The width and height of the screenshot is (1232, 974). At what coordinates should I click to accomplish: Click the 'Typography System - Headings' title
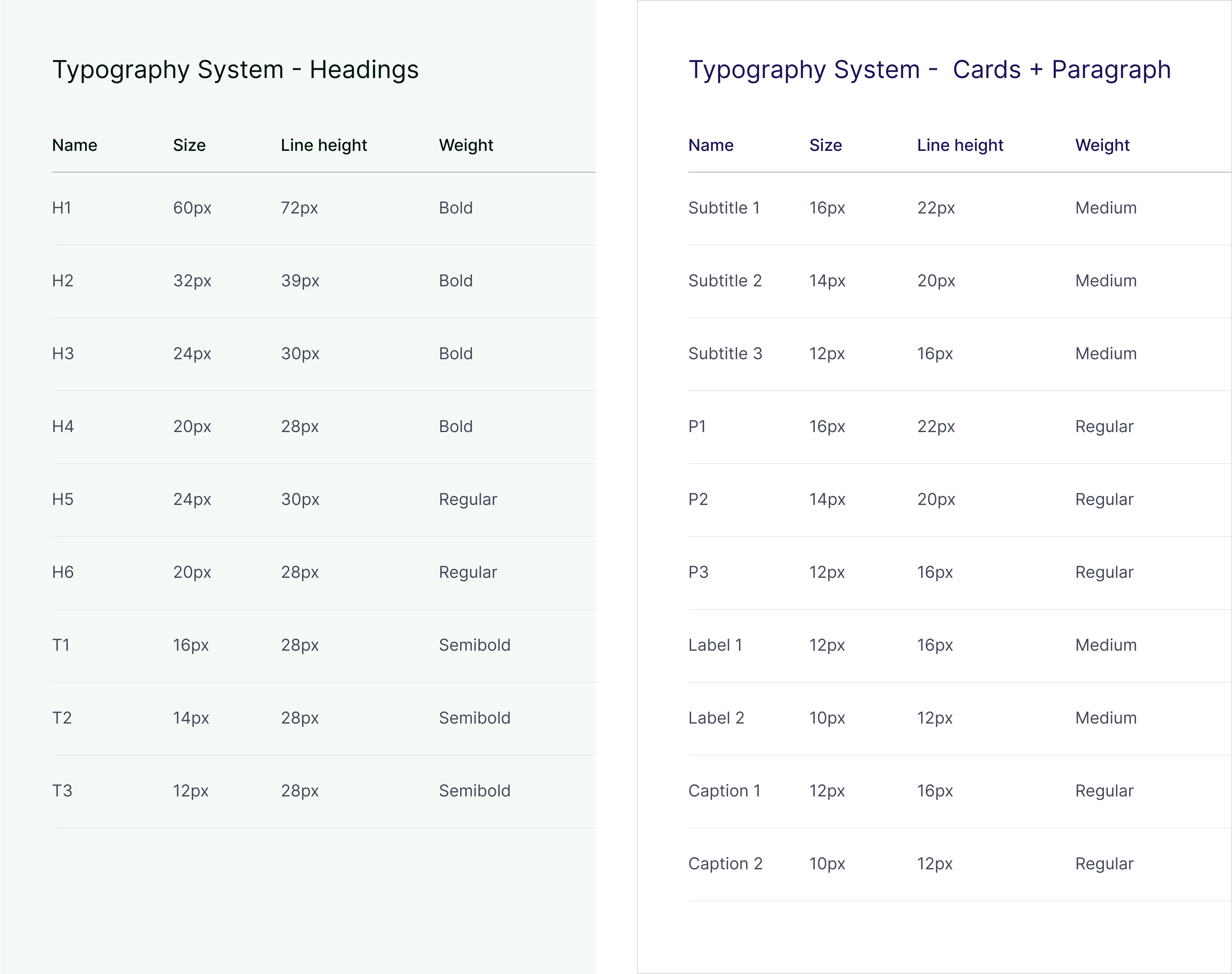coord(236,70)
